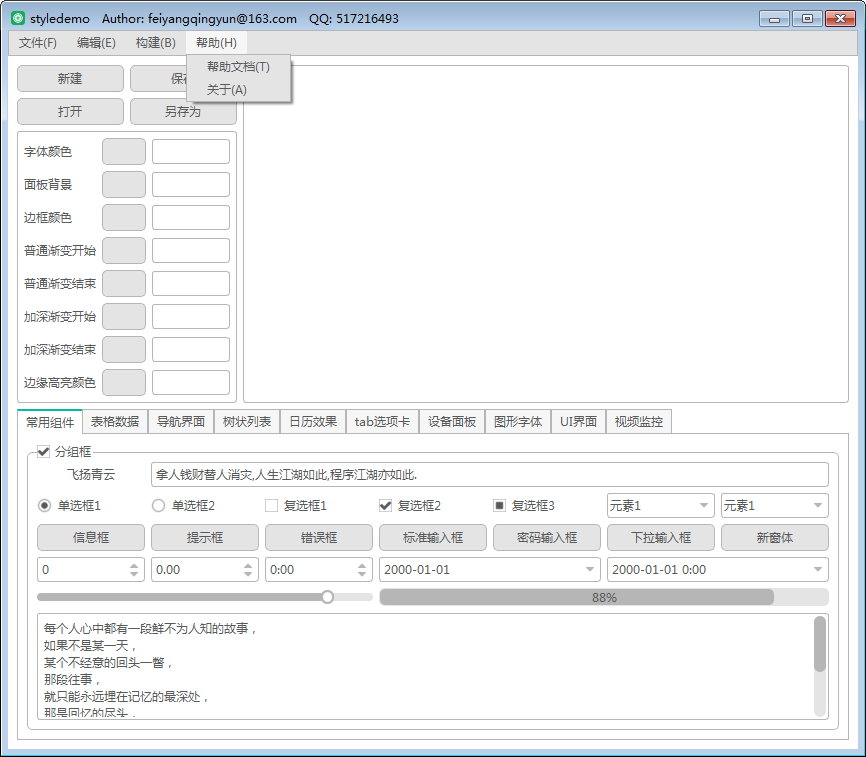
Task: Click the 边缘高亮颜色 color swatch
Action: click(124, 383)
